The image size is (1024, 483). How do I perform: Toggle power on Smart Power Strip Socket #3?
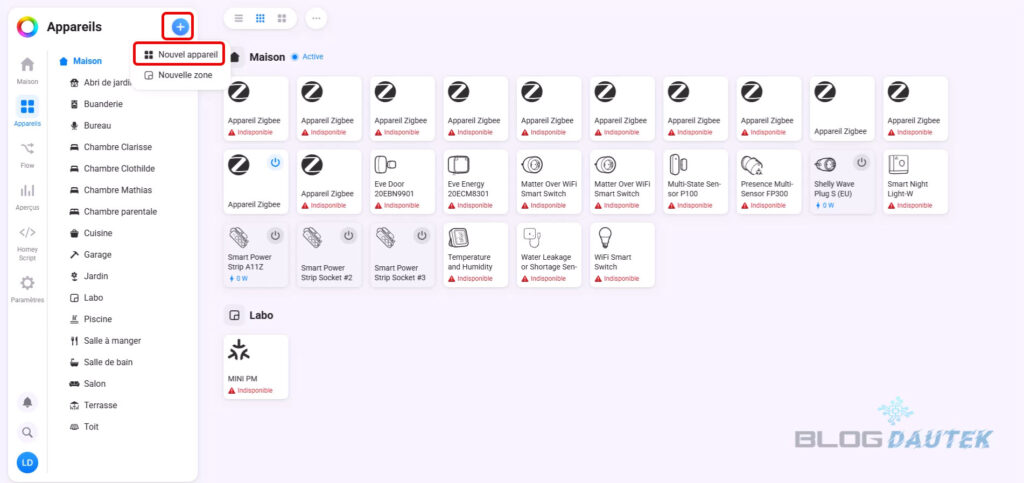click(x=422, y=236)
